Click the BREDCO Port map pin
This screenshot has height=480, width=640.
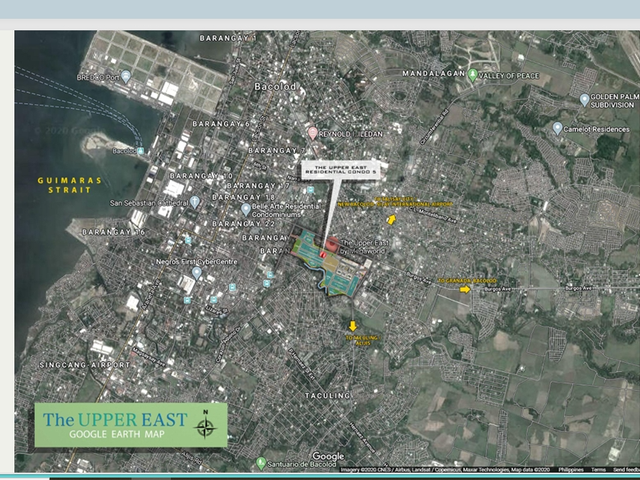126,76
